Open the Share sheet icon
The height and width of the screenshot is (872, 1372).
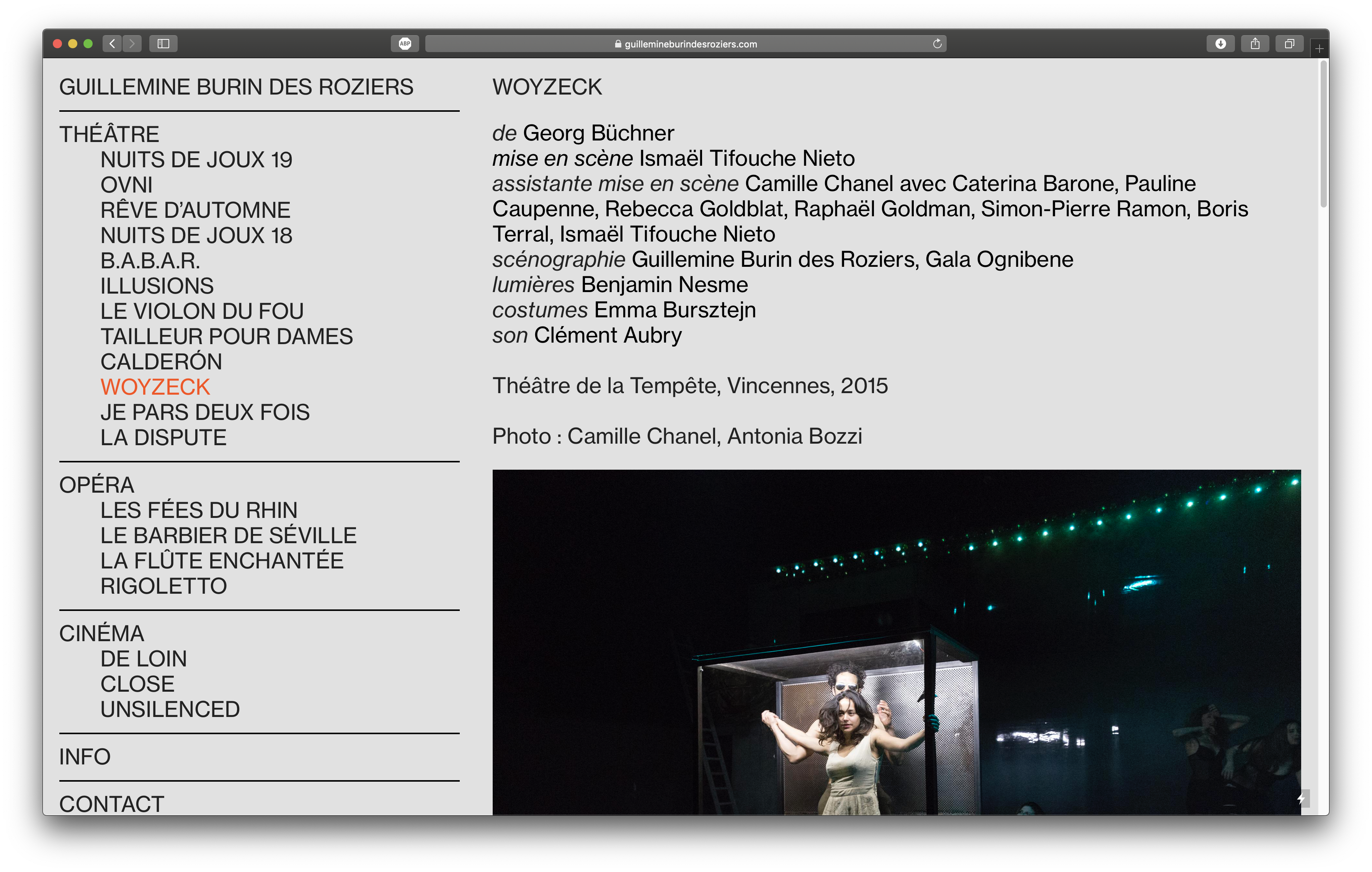1254,44
